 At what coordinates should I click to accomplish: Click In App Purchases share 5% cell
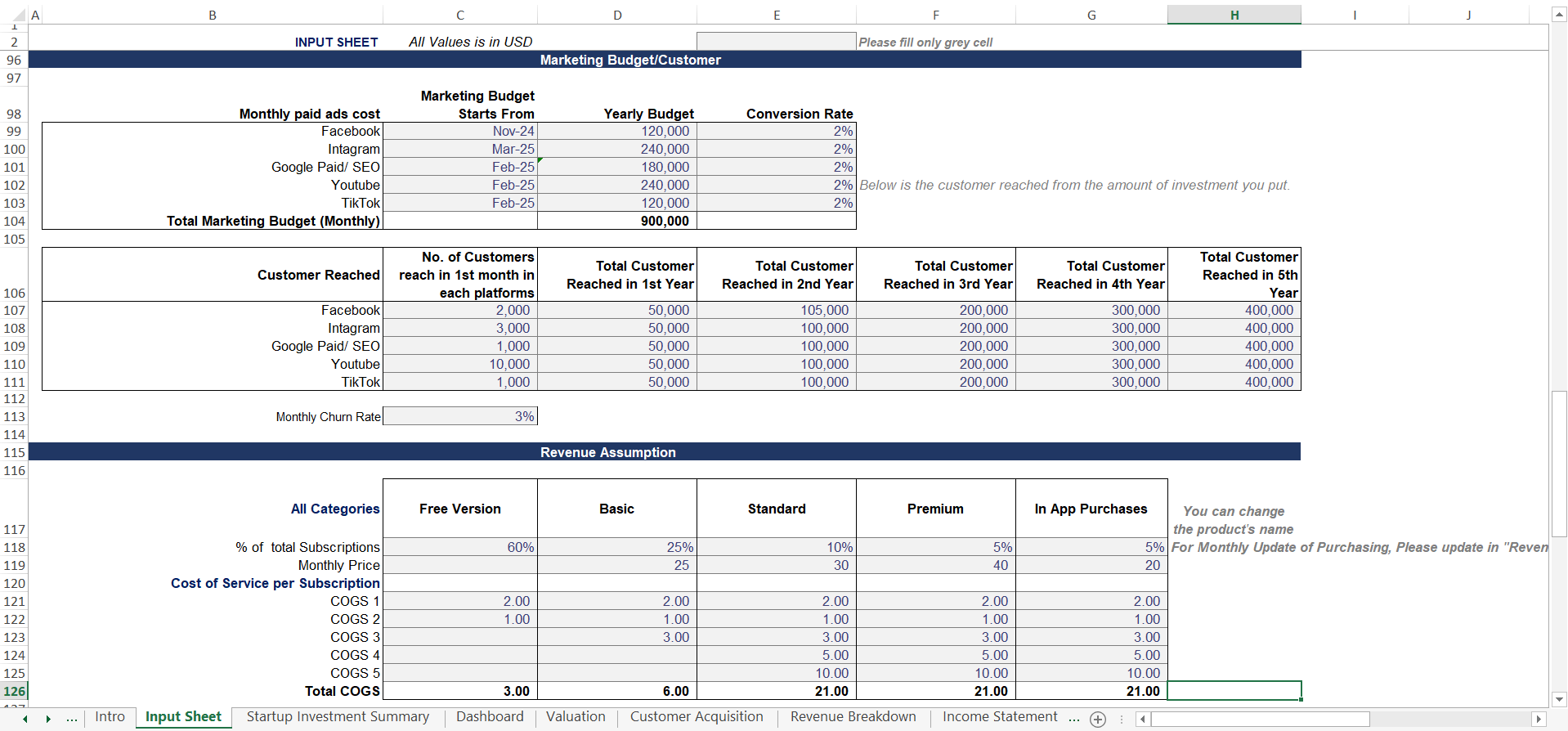(1091, 547)
